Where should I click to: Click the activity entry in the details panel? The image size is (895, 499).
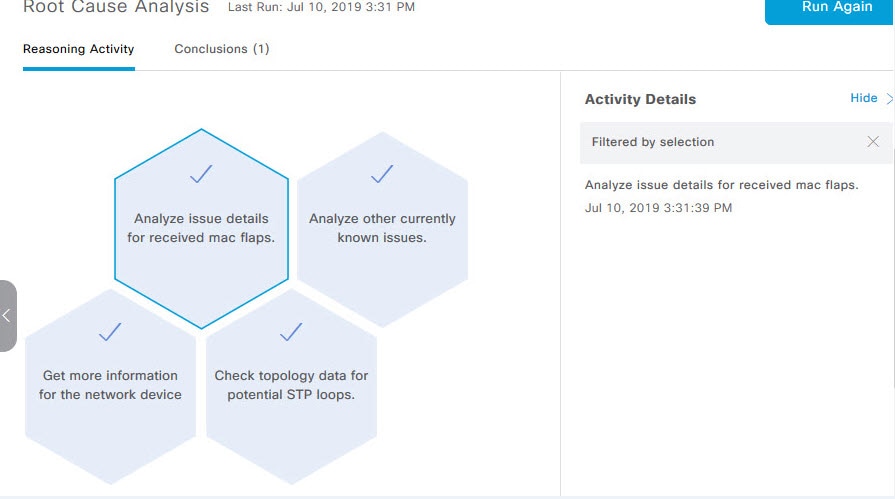point(721,185)
